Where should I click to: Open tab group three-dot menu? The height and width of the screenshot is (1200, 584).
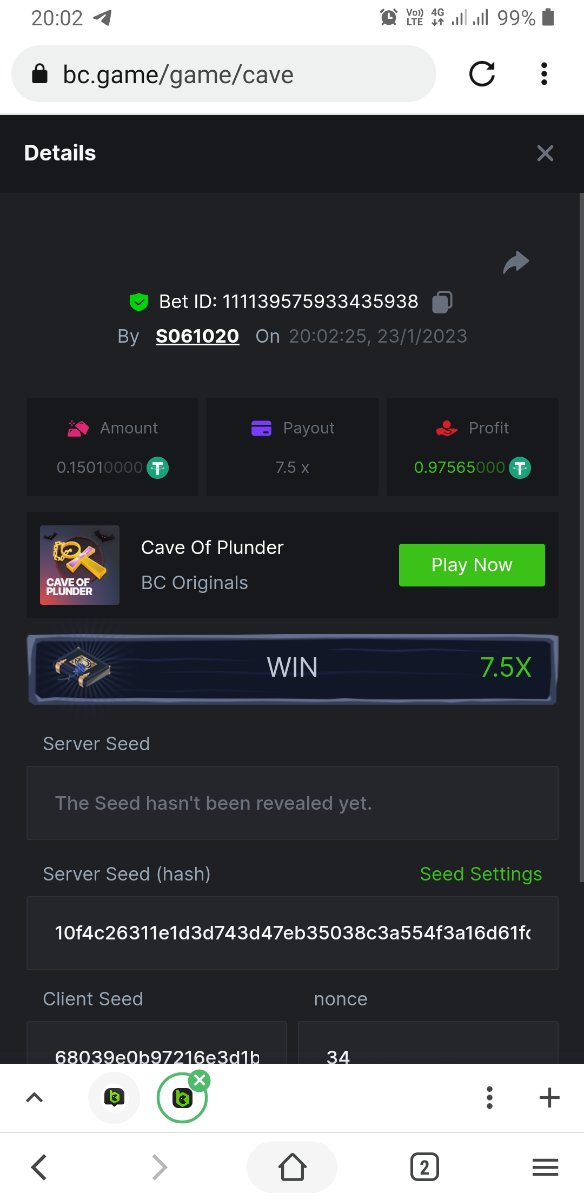point(489,1098)
